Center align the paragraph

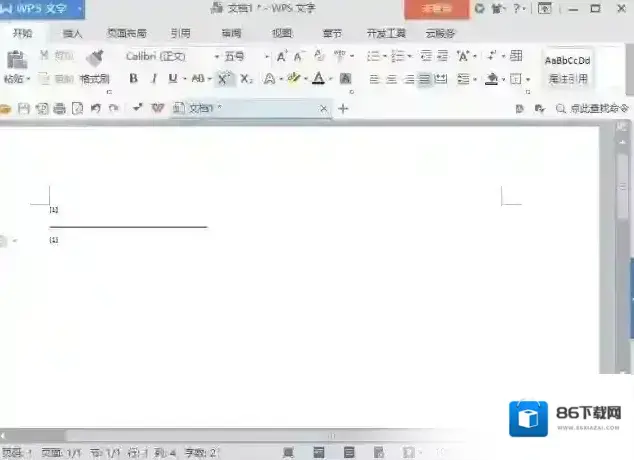[391, 79]
